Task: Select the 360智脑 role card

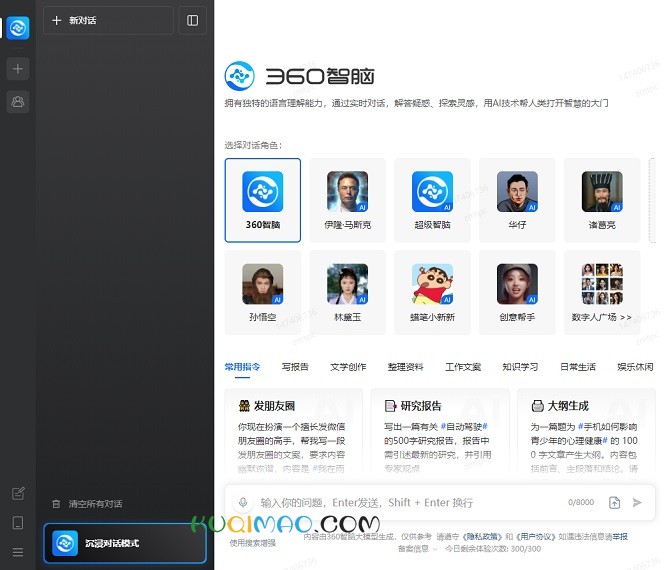Action: [x=262, y=200]
